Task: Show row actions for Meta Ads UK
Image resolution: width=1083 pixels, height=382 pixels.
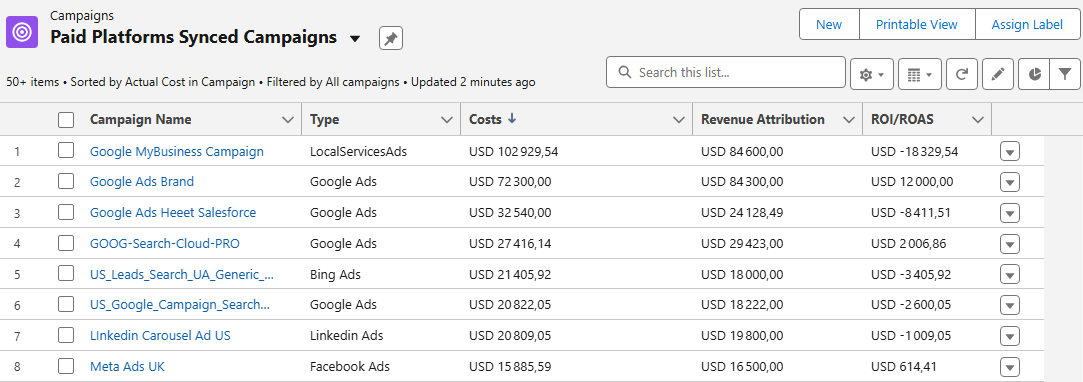Action: click(1010, 367)
